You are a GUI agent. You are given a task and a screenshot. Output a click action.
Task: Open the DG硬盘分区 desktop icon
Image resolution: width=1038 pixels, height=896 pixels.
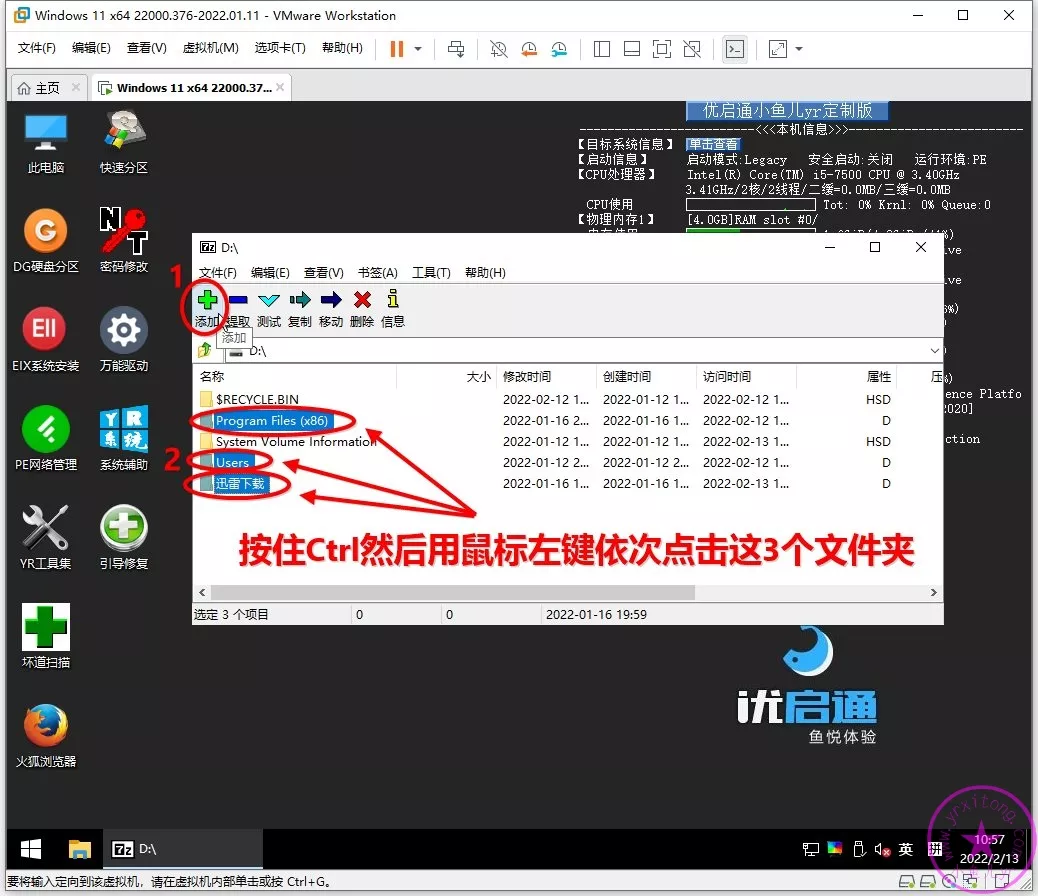(x=46, y=233)
